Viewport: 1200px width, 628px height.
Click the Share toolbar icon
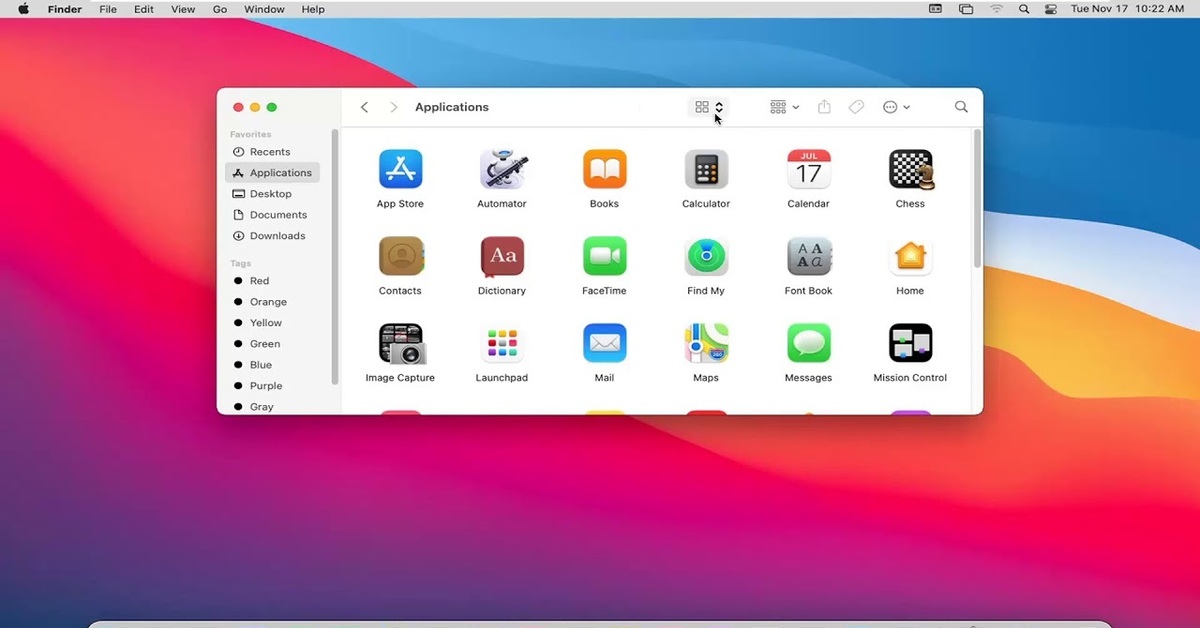(x=824, y=107)
